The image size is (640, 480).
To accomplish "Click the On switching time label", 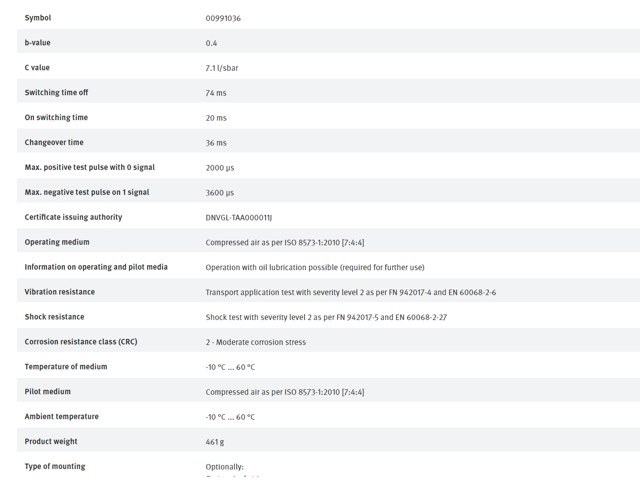I will [x=56, y=118].
